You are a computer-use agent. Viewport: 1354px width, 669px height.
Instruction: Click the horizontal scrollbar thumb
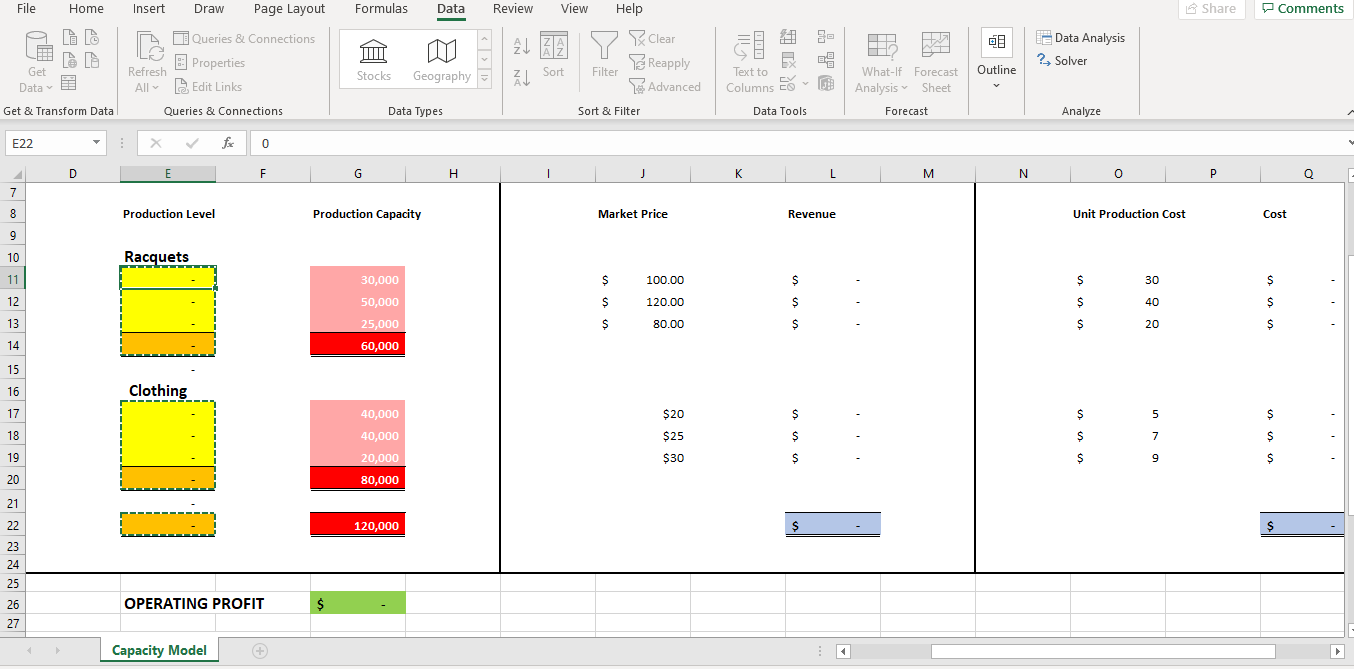tap(1103, 651)
